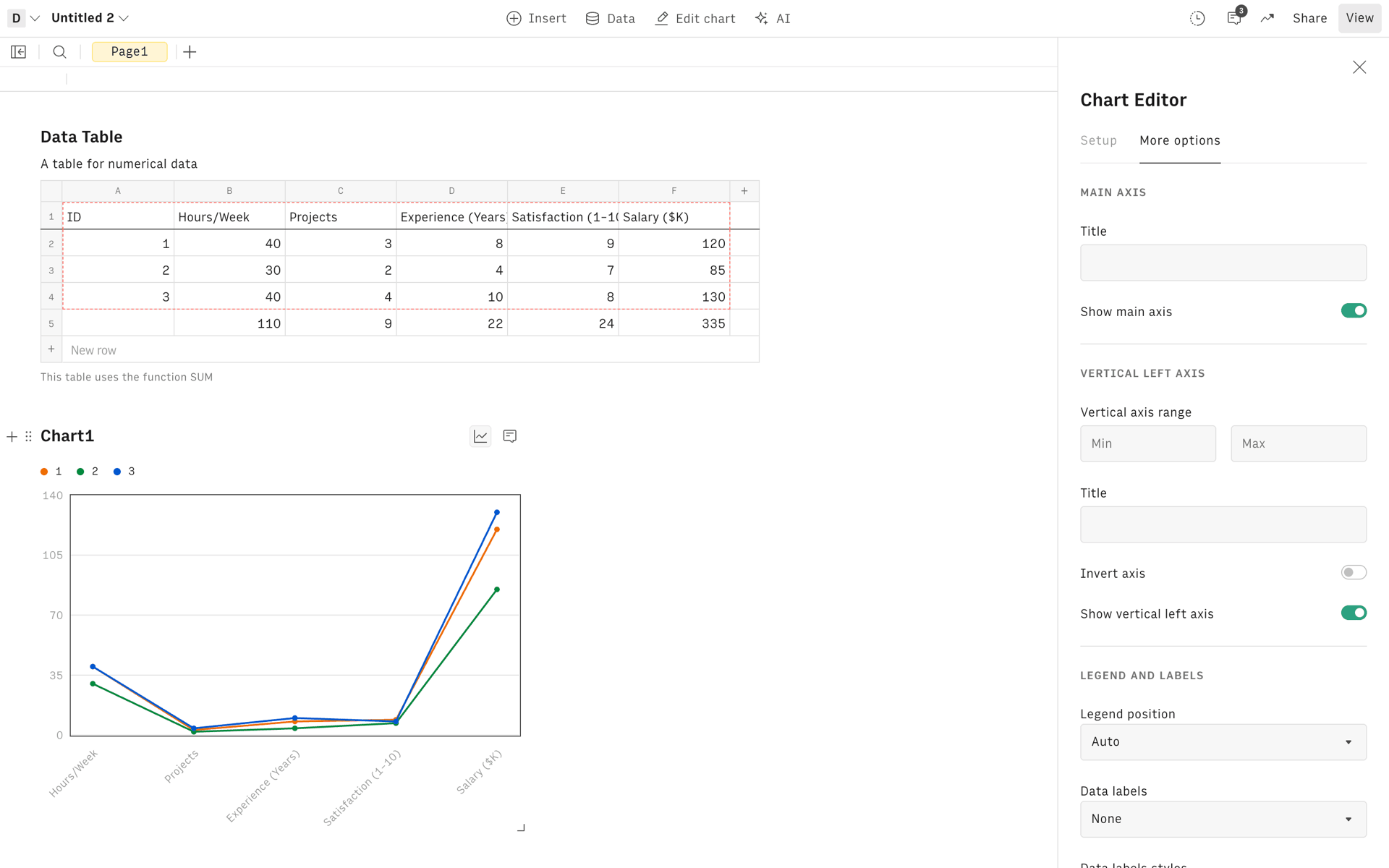Click the cell containing 85
The height and width of the screenshot is (868, 1389).
(x=674, y=271)
